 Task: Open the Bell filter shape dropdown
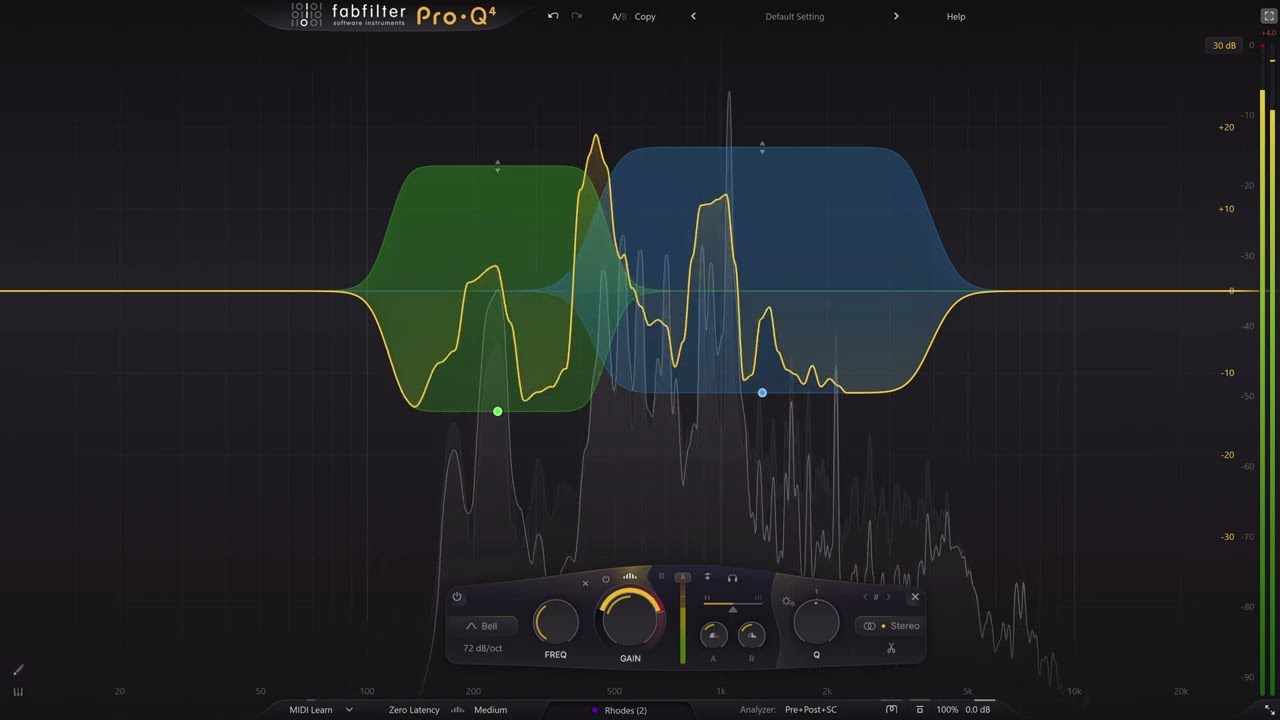point(482,626)
